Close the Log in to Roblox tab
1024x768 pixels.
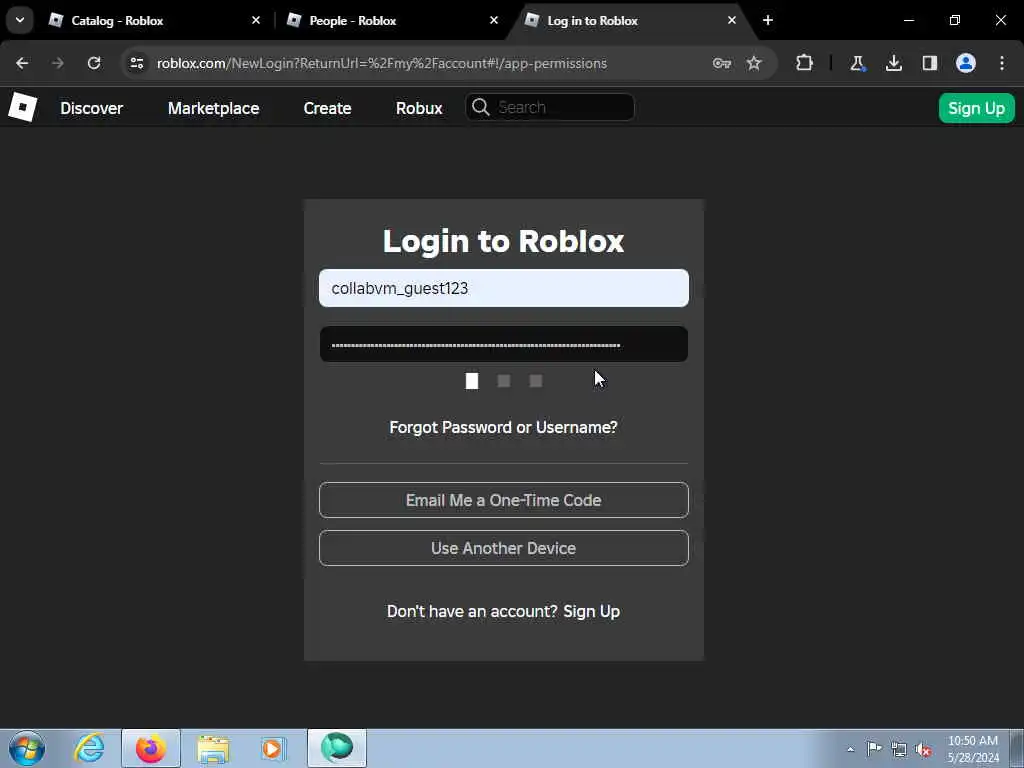(x=731, y=20)
